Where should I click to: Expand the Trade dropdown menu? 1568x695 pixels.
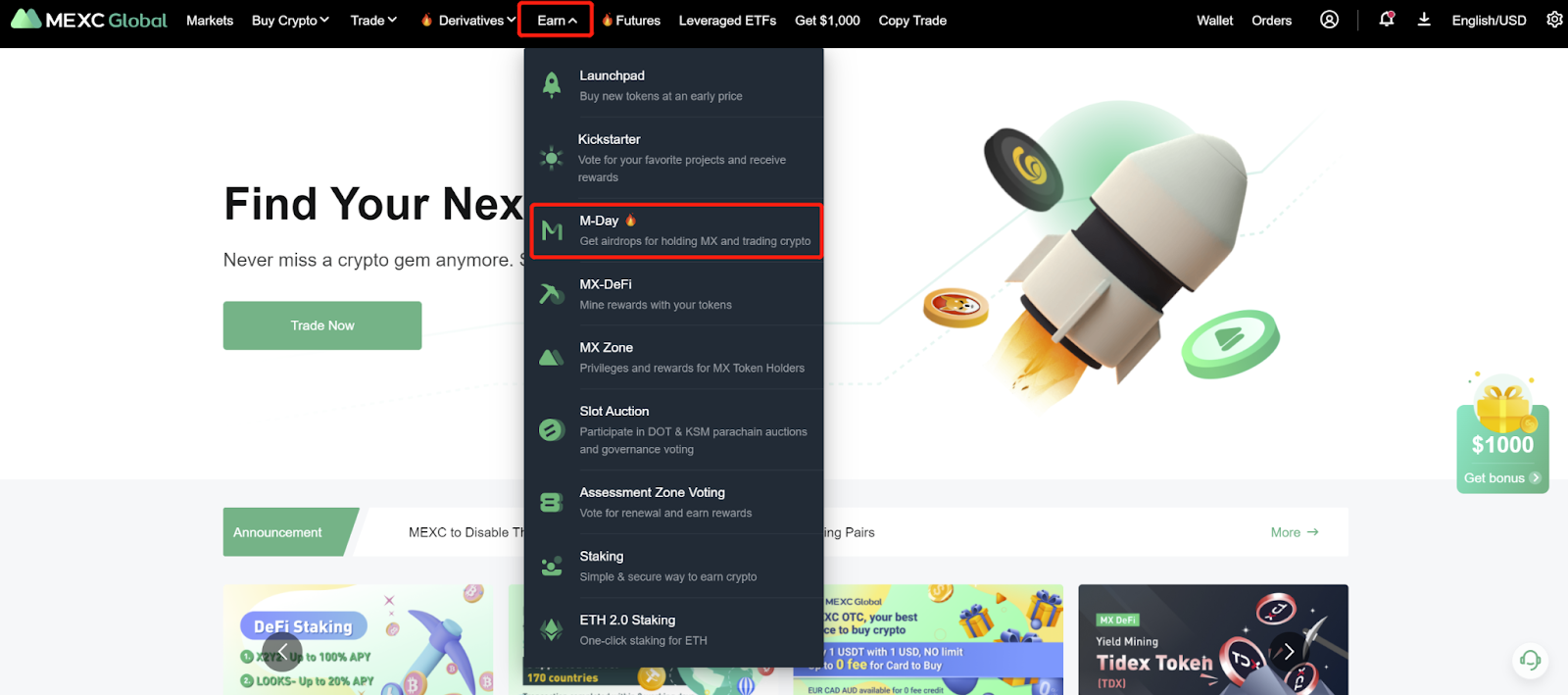[x=373, y=20]
